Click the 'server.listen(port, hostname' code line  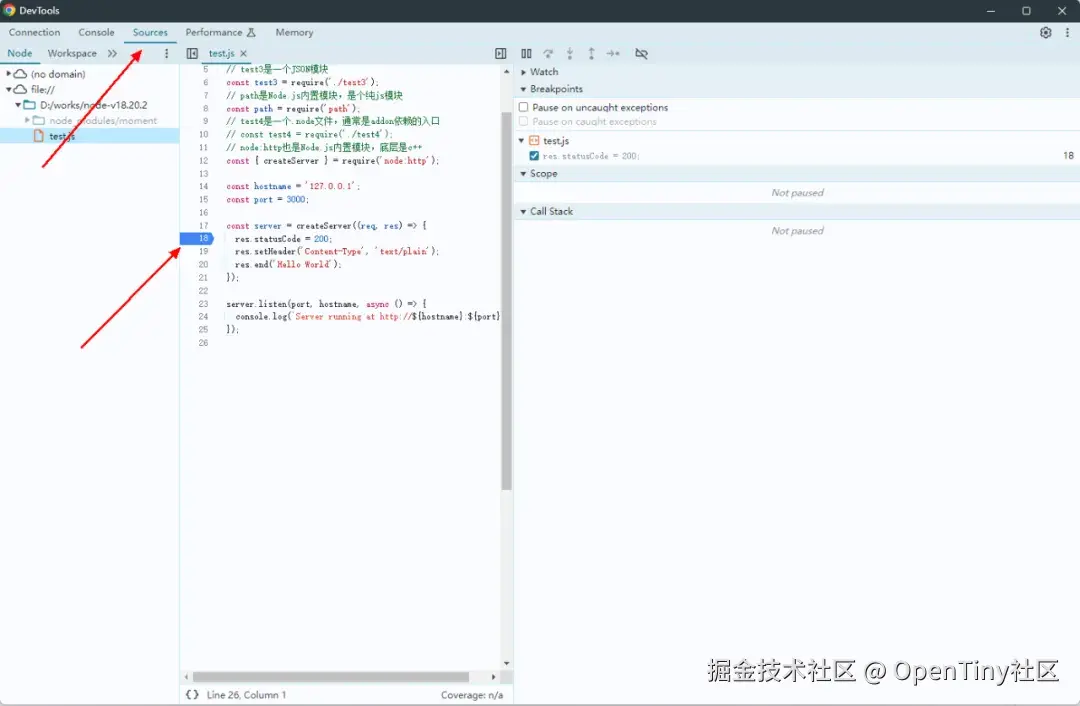(x=326, y=304)
